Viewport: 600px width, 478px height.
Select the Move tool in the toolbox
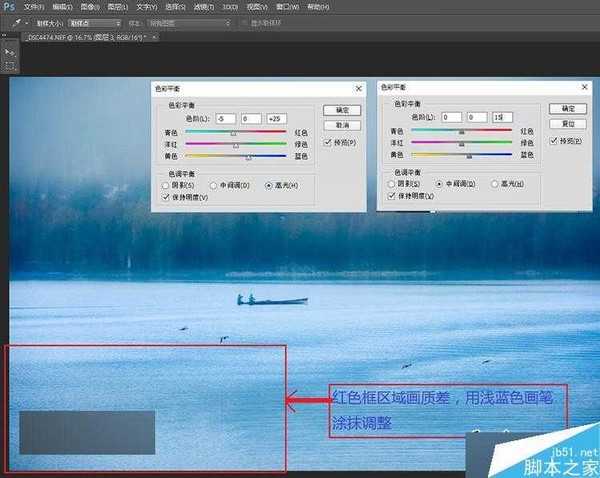[x=10, y=52]
